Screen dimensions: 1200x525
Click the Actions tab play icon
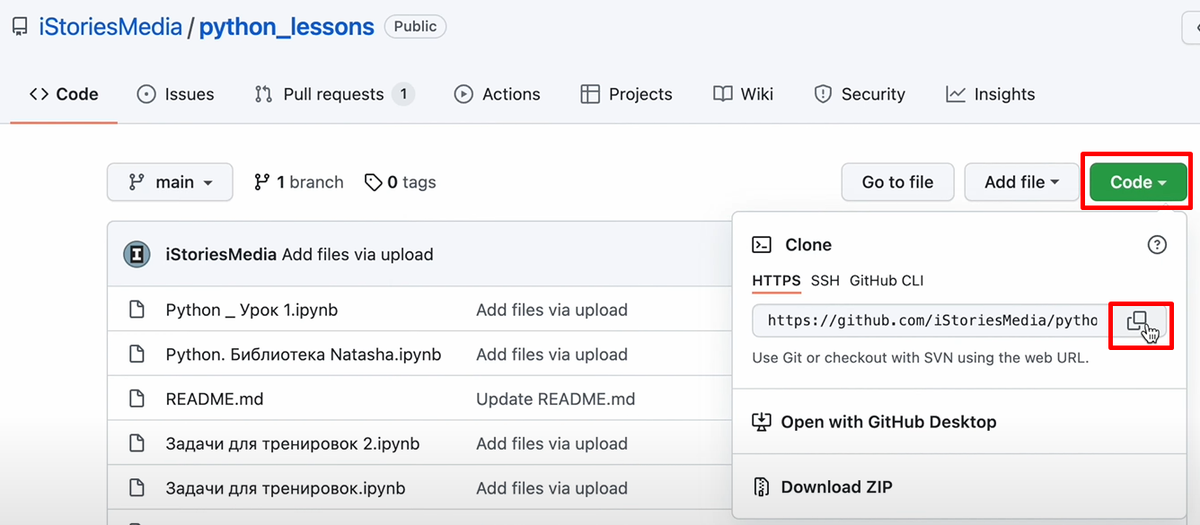pos(464,94)
